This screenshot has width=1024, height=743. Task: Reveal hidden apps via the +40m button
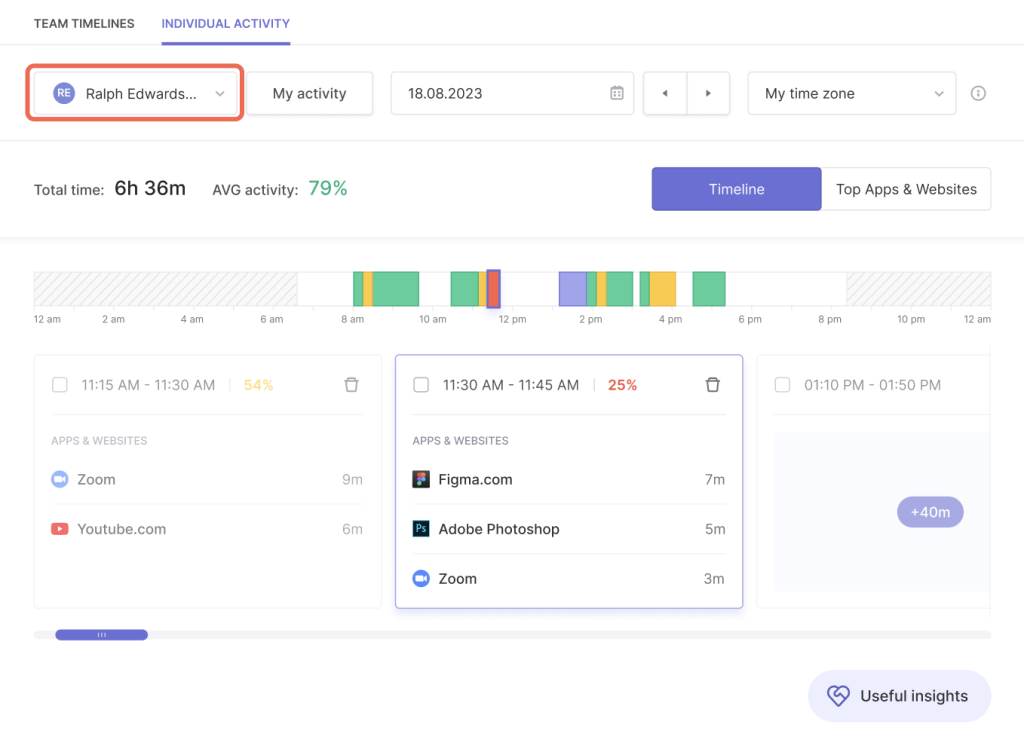point(929,511)
